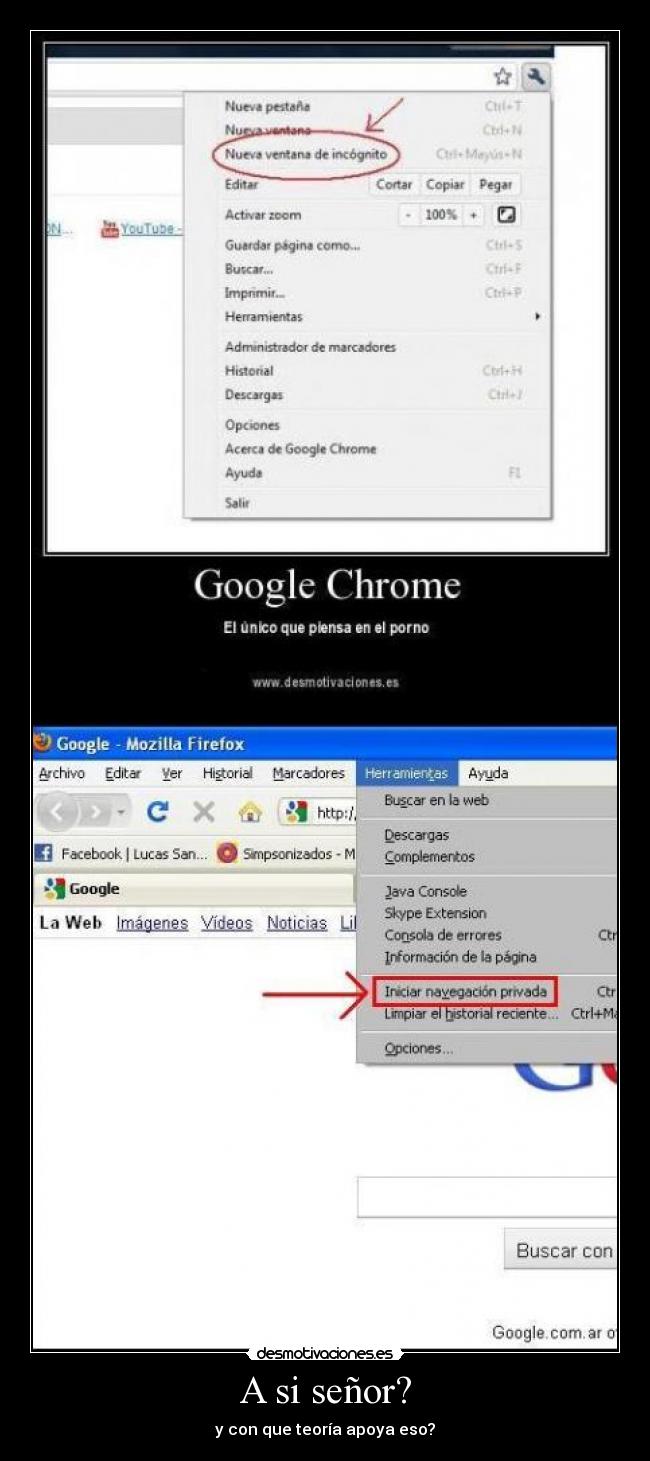This screenshot has width=650, height=1461.
Task: Click the Google search input field
Action: [487, 1198]
